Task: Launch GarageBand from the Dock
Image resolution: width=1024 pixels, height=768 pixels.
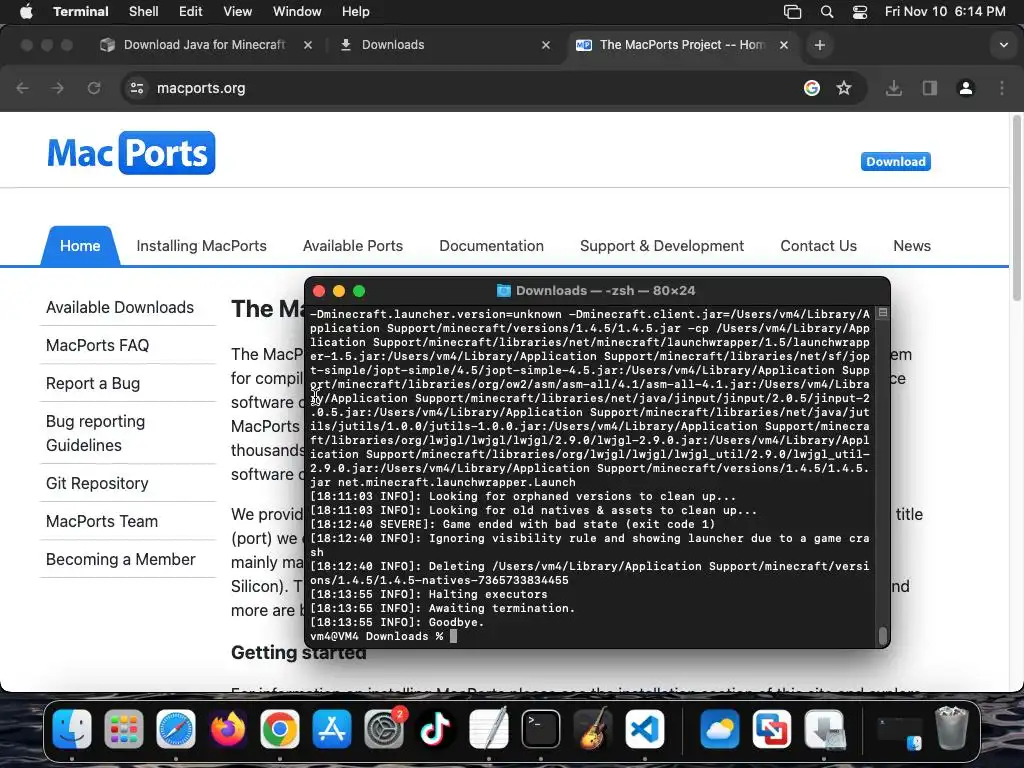Action: click(593, 729)
